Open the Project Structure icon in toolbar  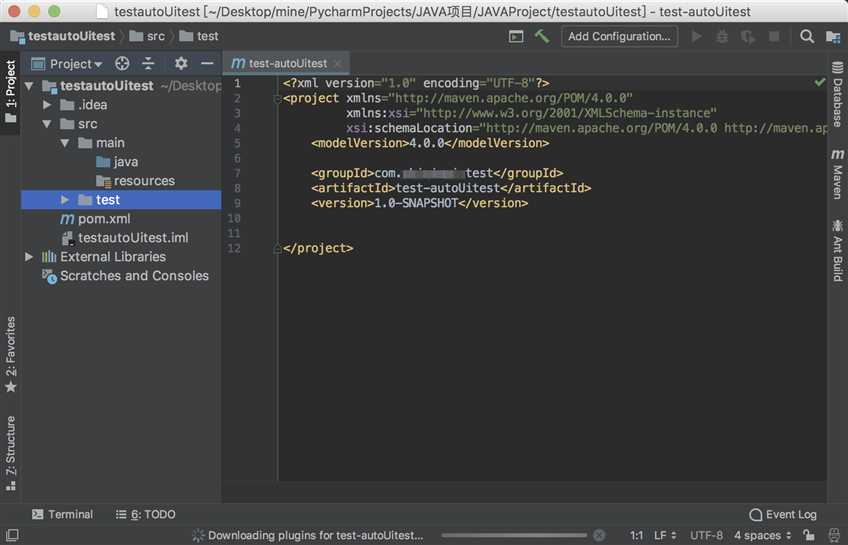tap(833, 36)
